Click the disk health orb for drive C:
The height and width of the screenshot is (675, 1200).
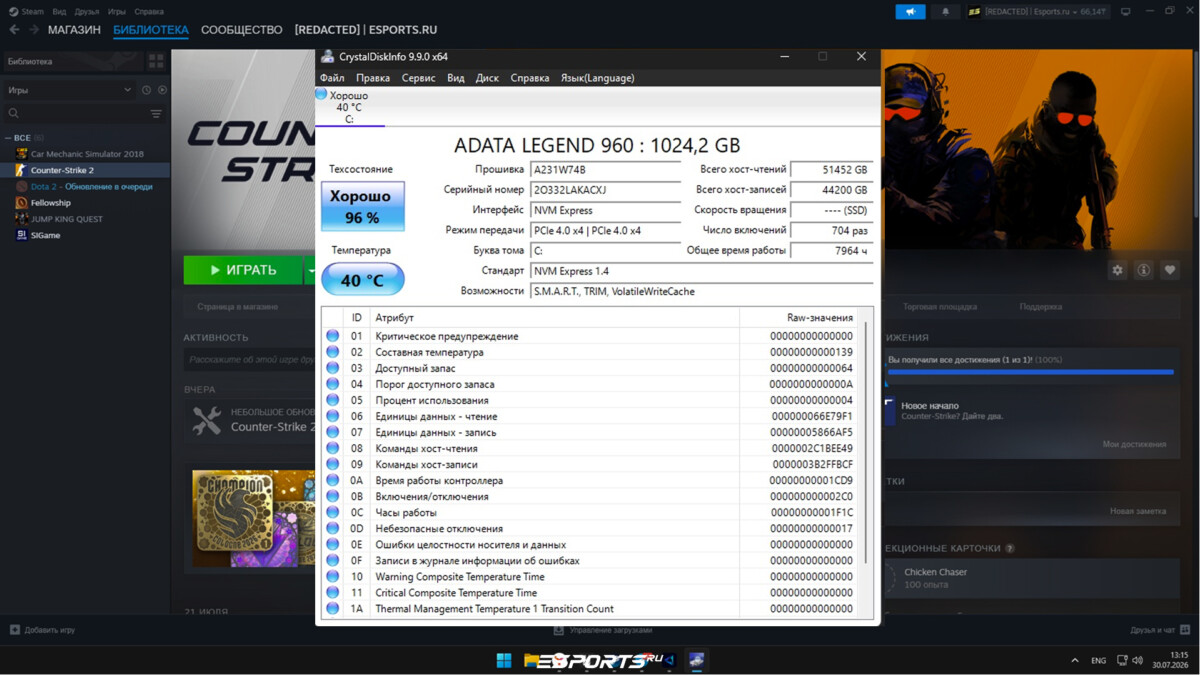point(321,94)
